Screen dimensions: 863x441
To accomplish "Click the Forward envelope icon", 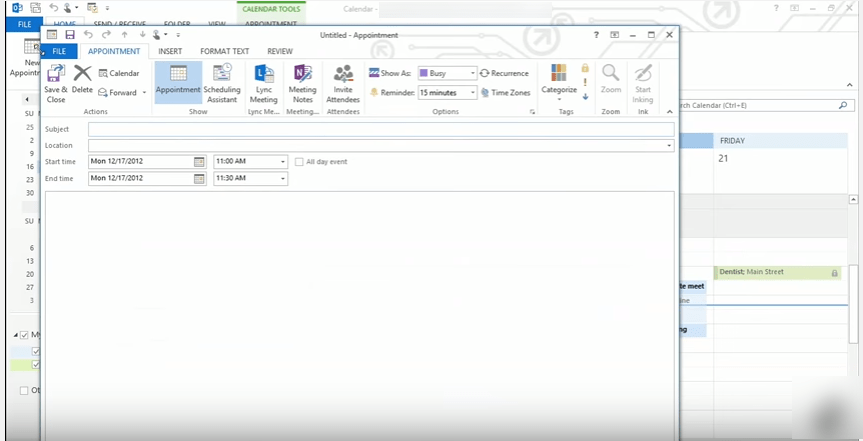I will point(103,92).
